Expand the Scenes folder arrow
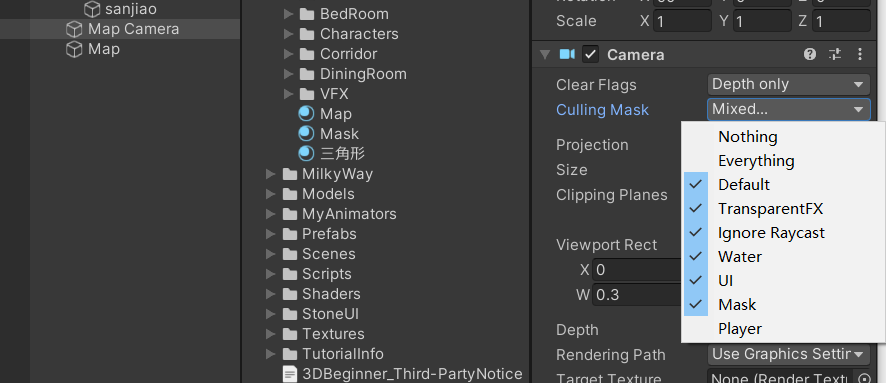This screenshot has width=886, height=383. pyautogui.click(x=271, y=254)
